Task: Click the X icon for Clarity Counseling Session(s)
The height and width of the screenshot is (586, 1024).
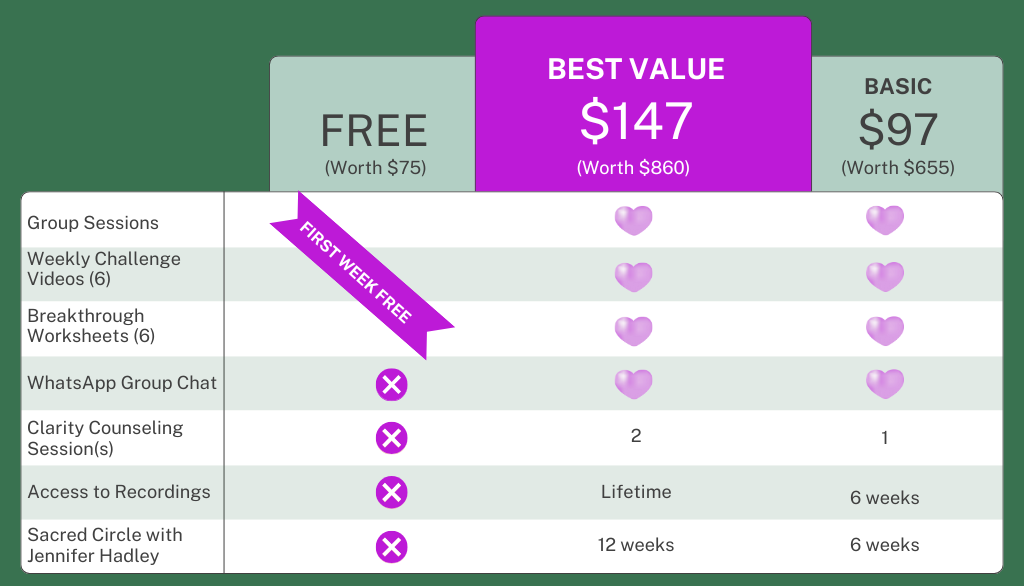Action: [x=391, y=438]
